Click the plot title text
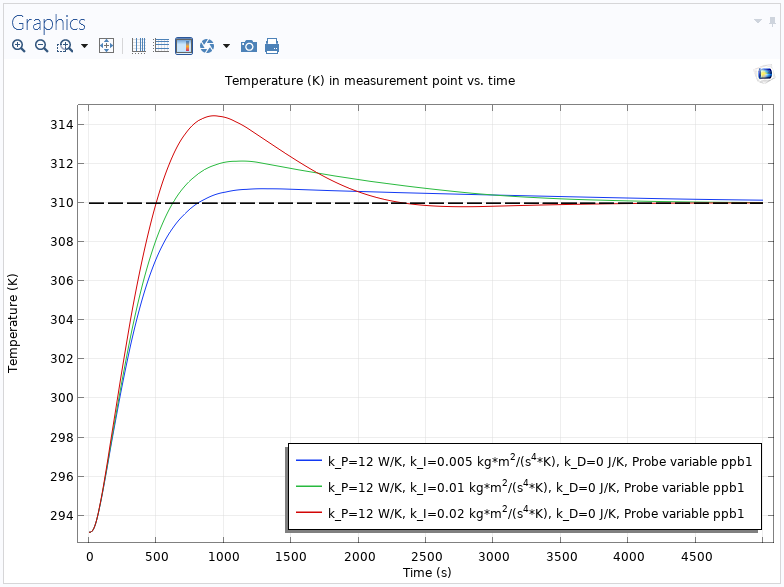The image size is (784, 587). 369,80
